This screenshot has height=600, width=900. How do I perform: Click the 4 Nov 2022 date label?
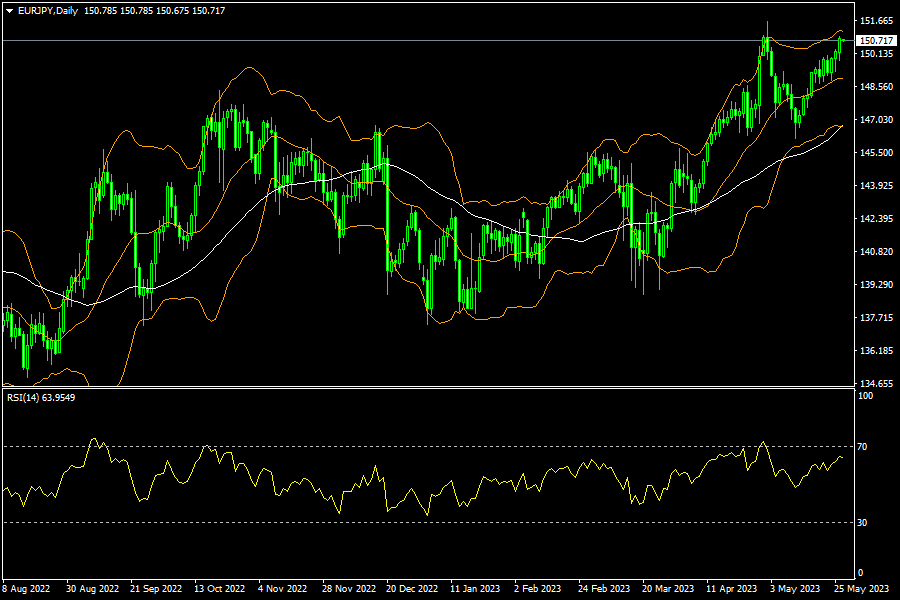coord(282,589)
